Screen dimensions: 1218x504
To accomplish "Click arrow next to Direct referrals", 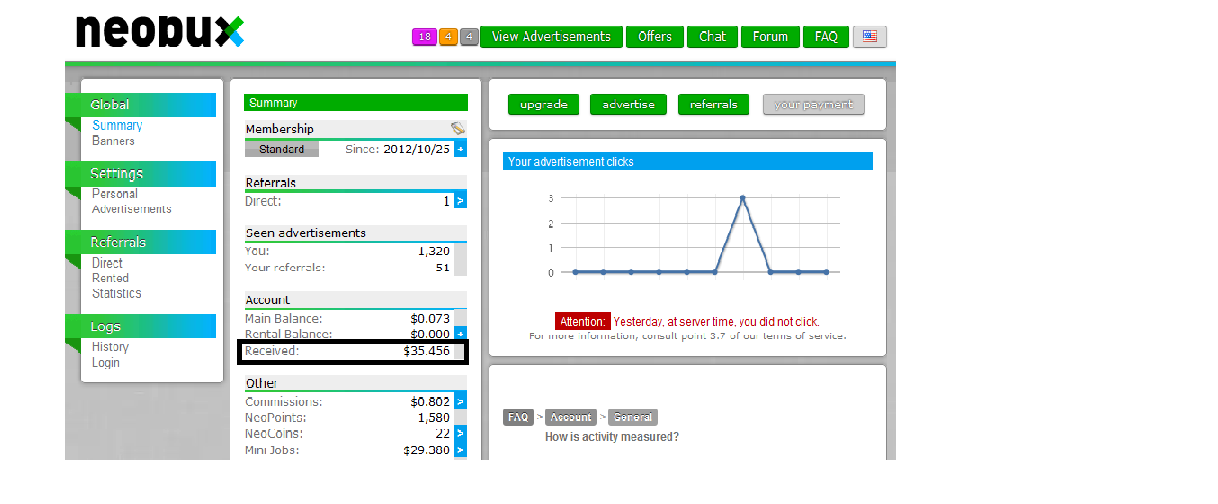I will pos(460,201).
